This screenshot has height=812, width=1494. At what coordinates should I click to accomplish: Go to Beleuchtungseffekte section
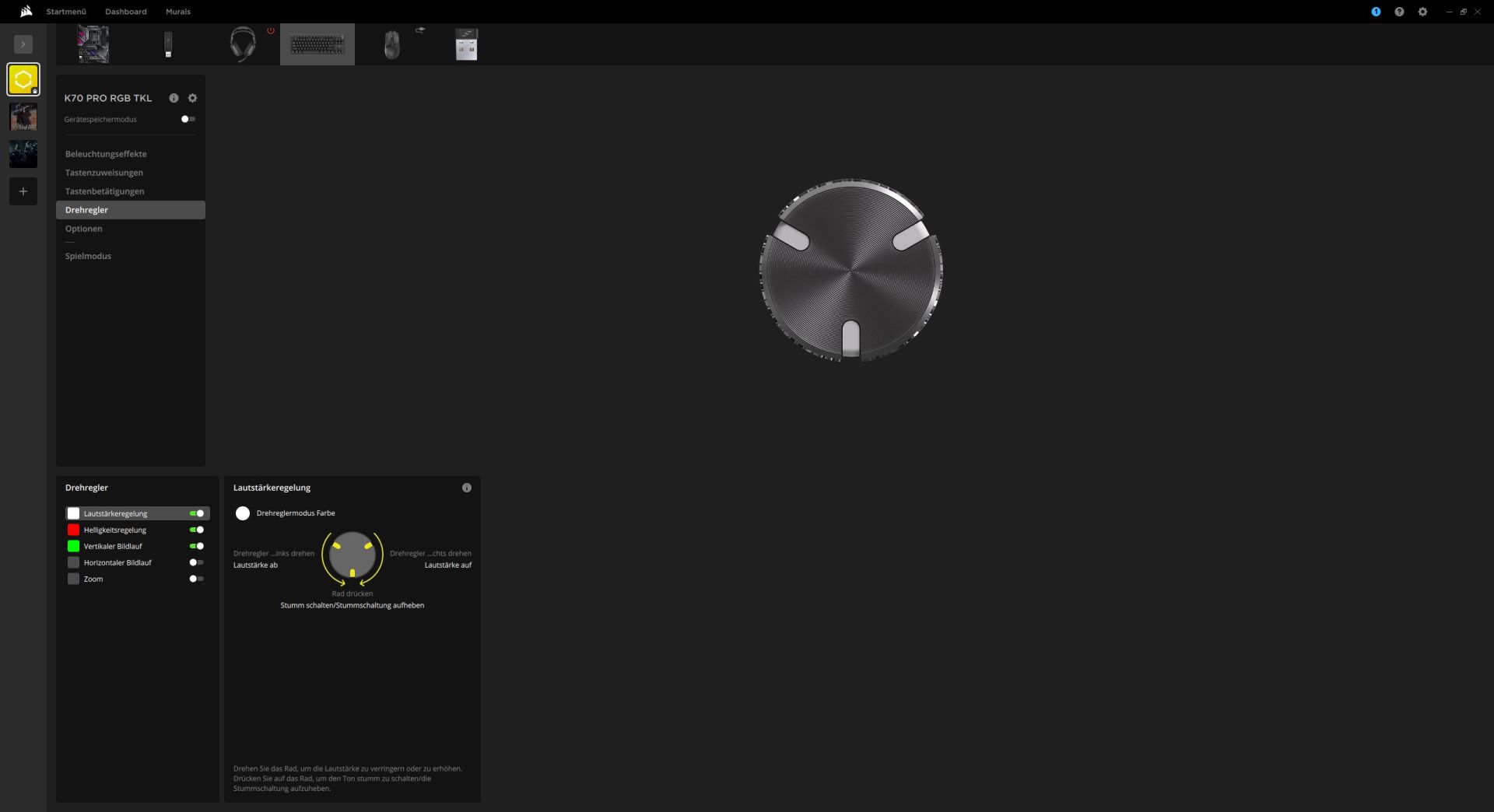coord(106,154)
